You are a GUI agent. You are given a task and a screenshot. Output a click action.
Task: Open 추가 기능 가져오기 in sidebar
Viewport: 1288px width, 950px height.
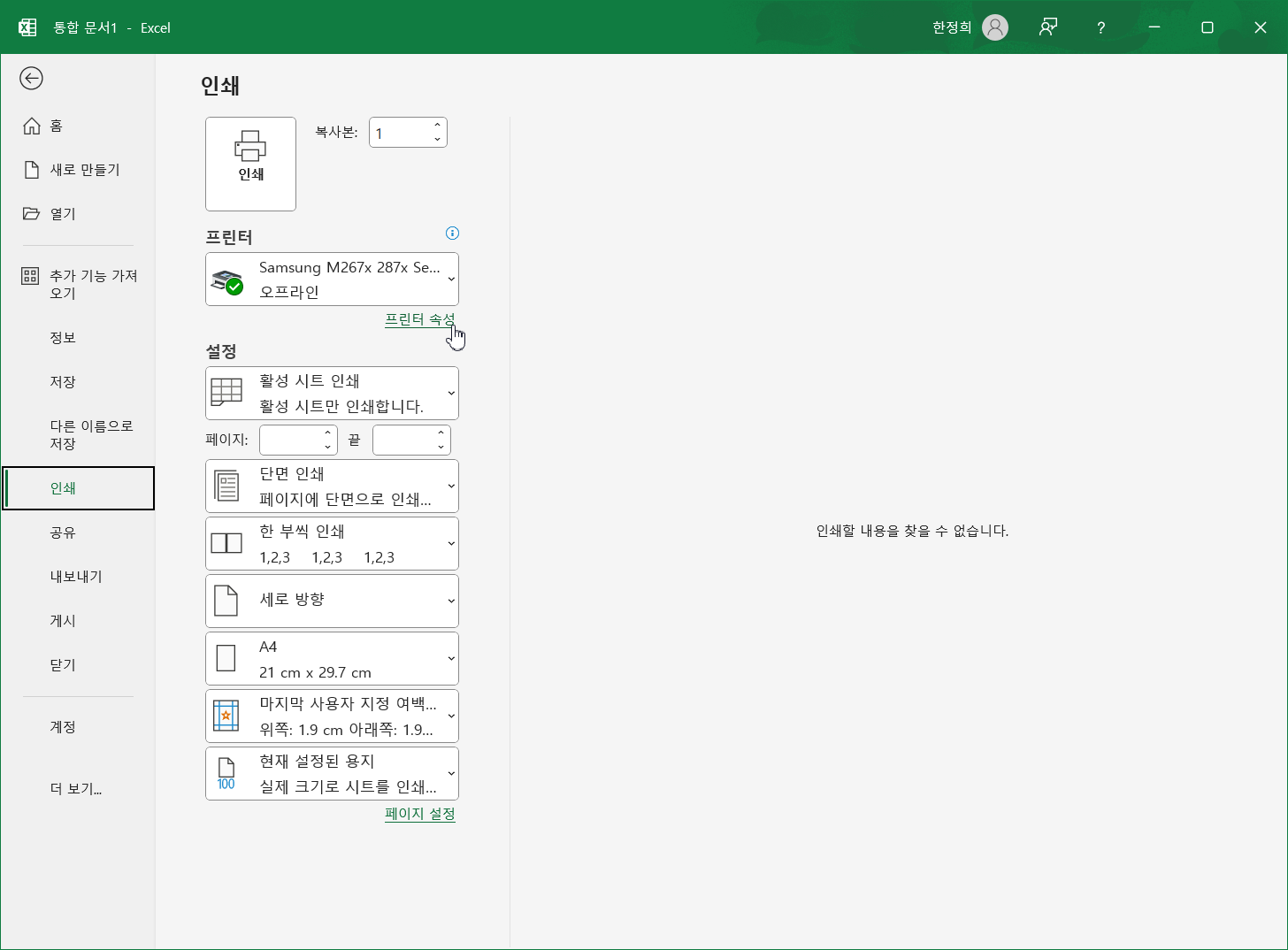click(78, 284)
